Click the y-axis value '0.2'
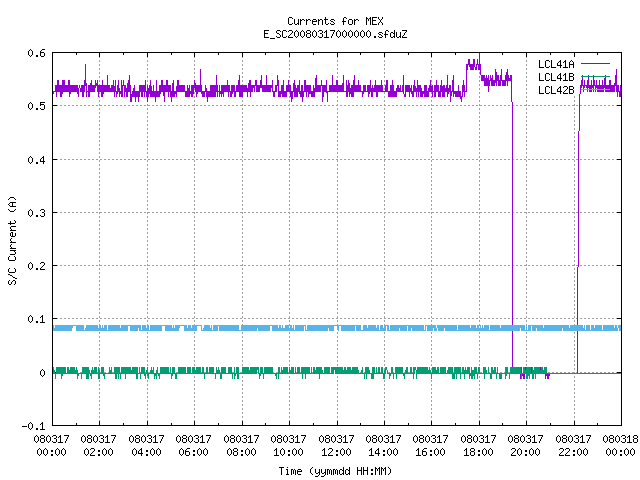 pyautogui.click(x=36, y=266)
